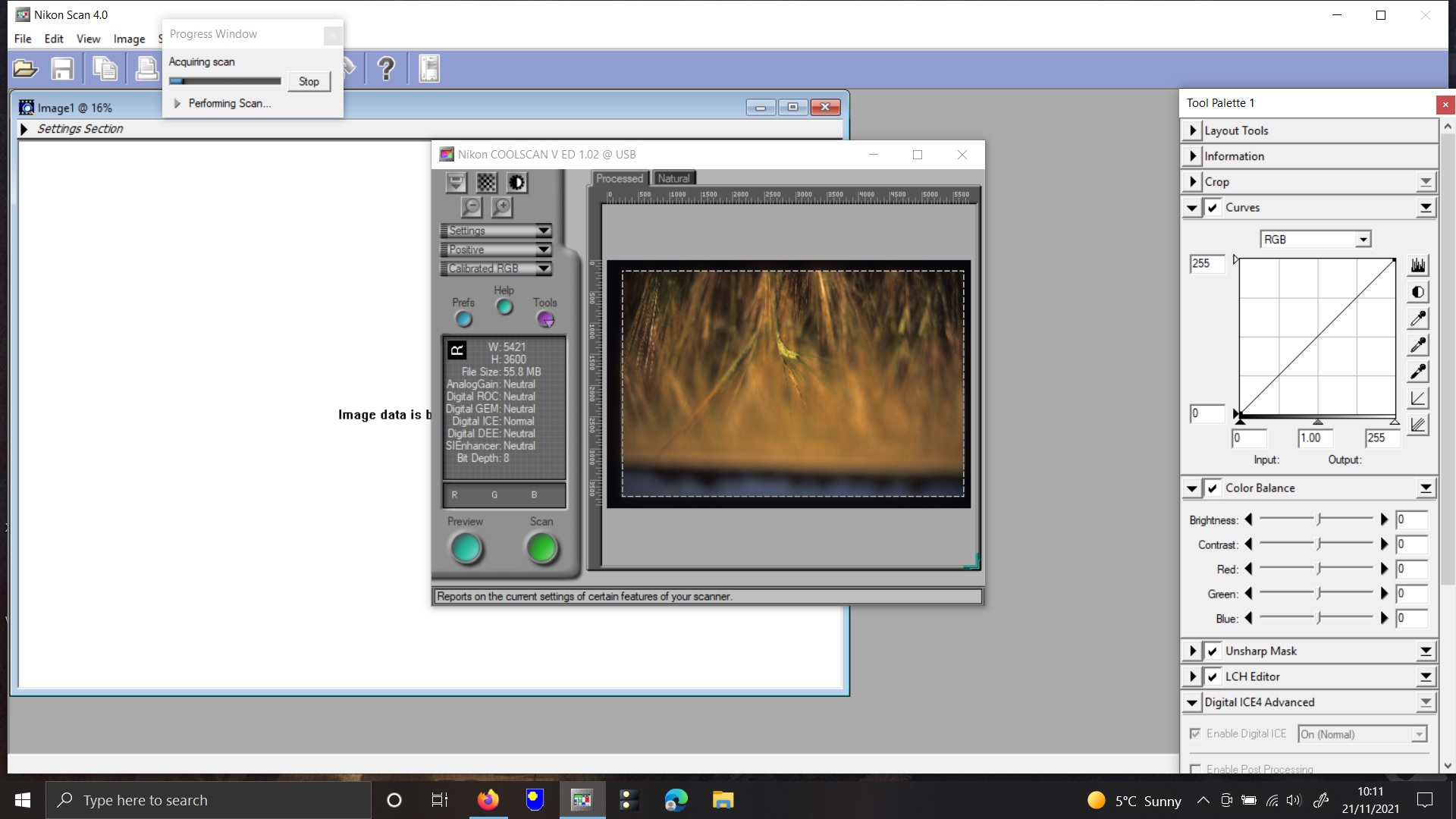Uncheck the Color Balance checkbox

1213,488
